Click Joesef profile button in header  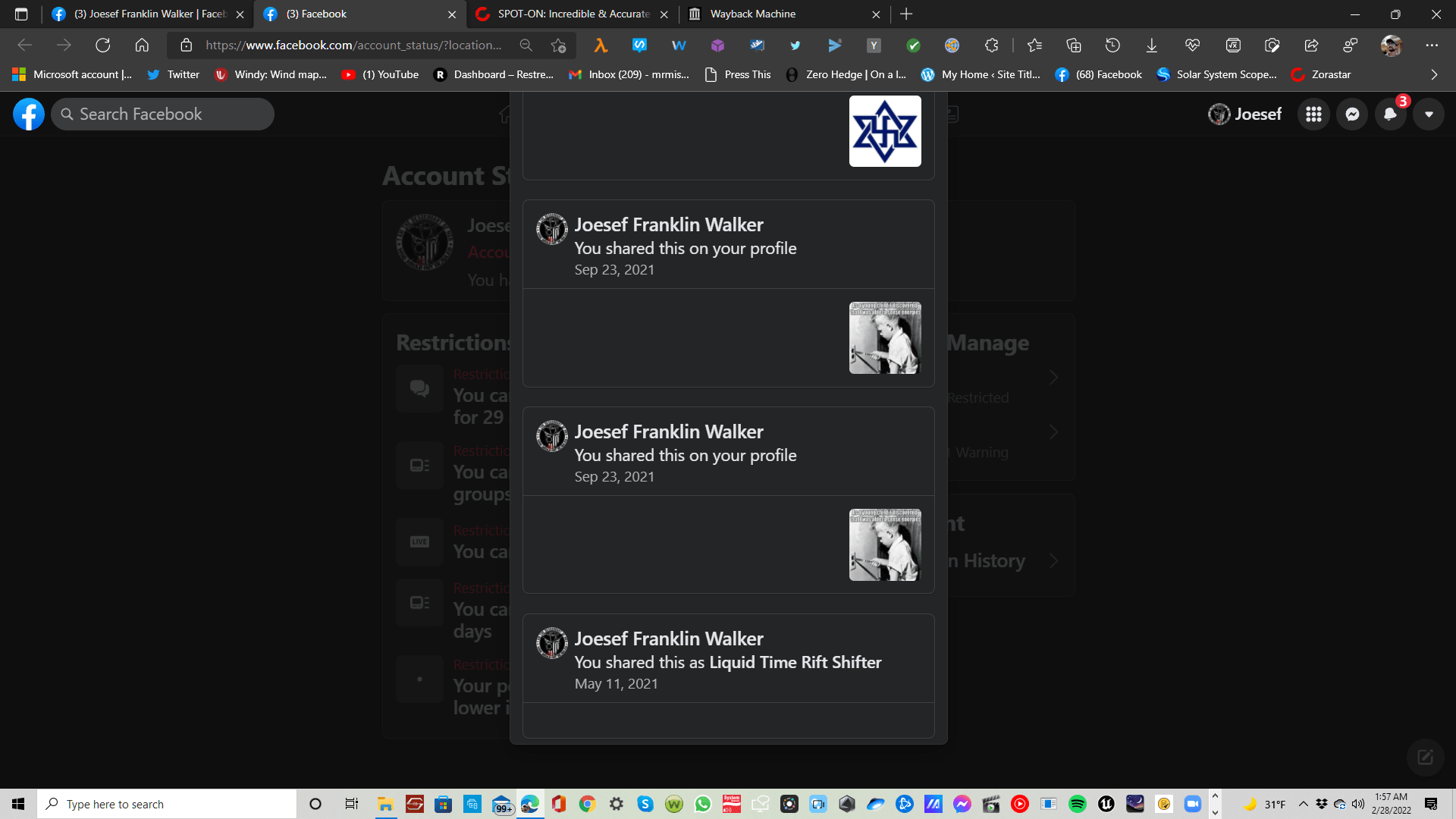click(x=1244, y=115)
